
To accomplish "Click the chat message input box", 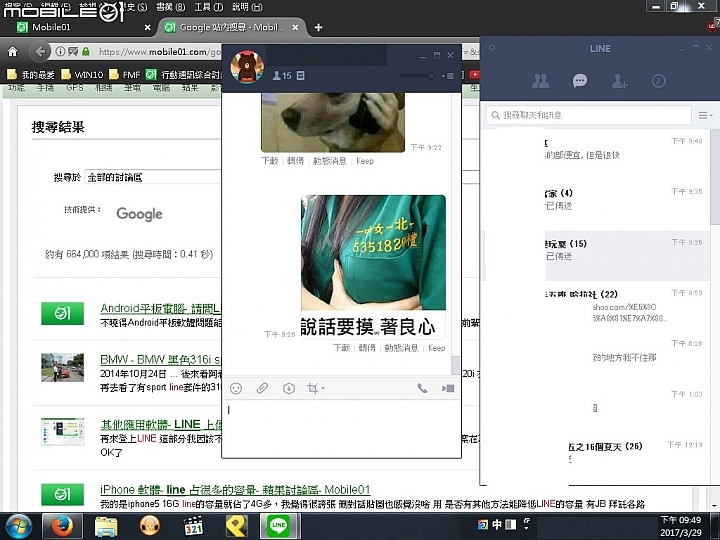I will (341, 428).
